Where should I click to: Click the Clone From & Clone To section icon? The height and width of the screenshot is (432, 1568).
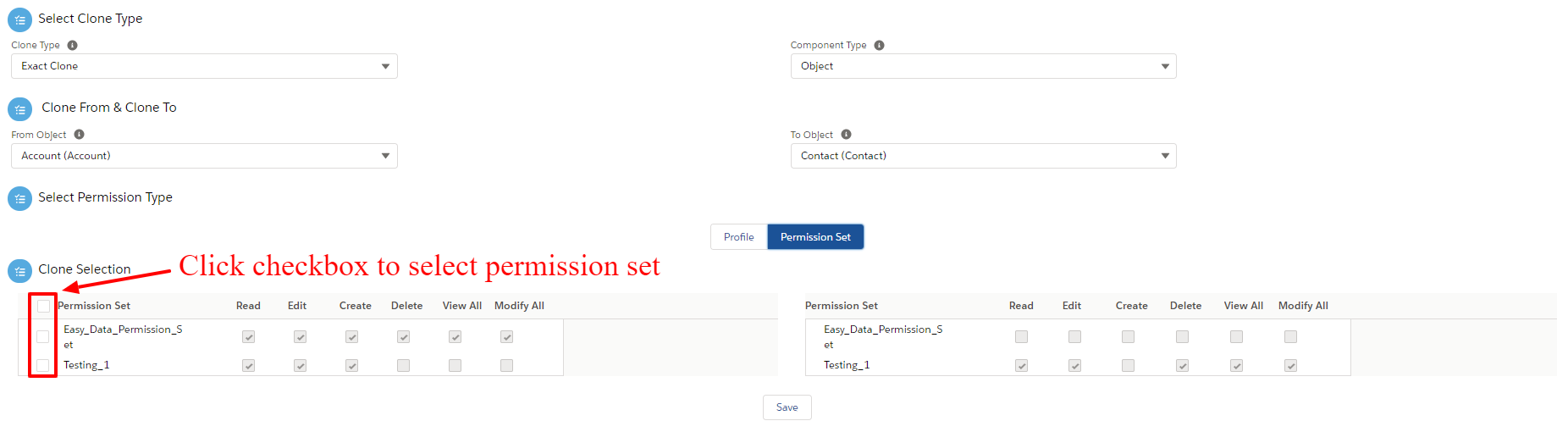pos(19,109)
